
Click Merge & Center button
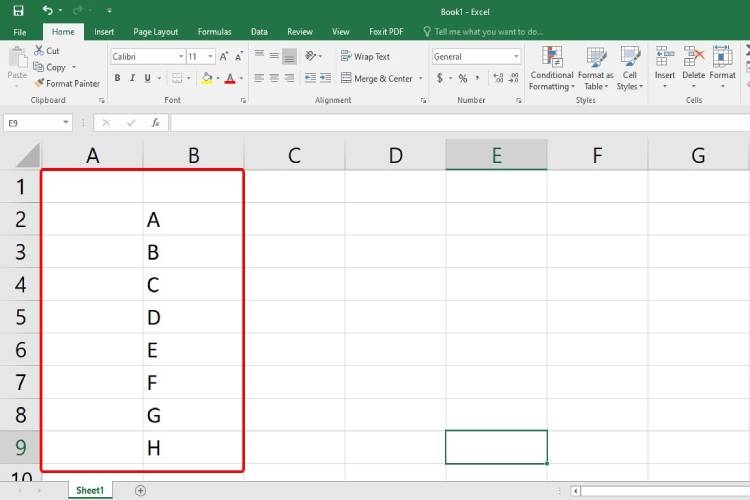pos(376,78)
